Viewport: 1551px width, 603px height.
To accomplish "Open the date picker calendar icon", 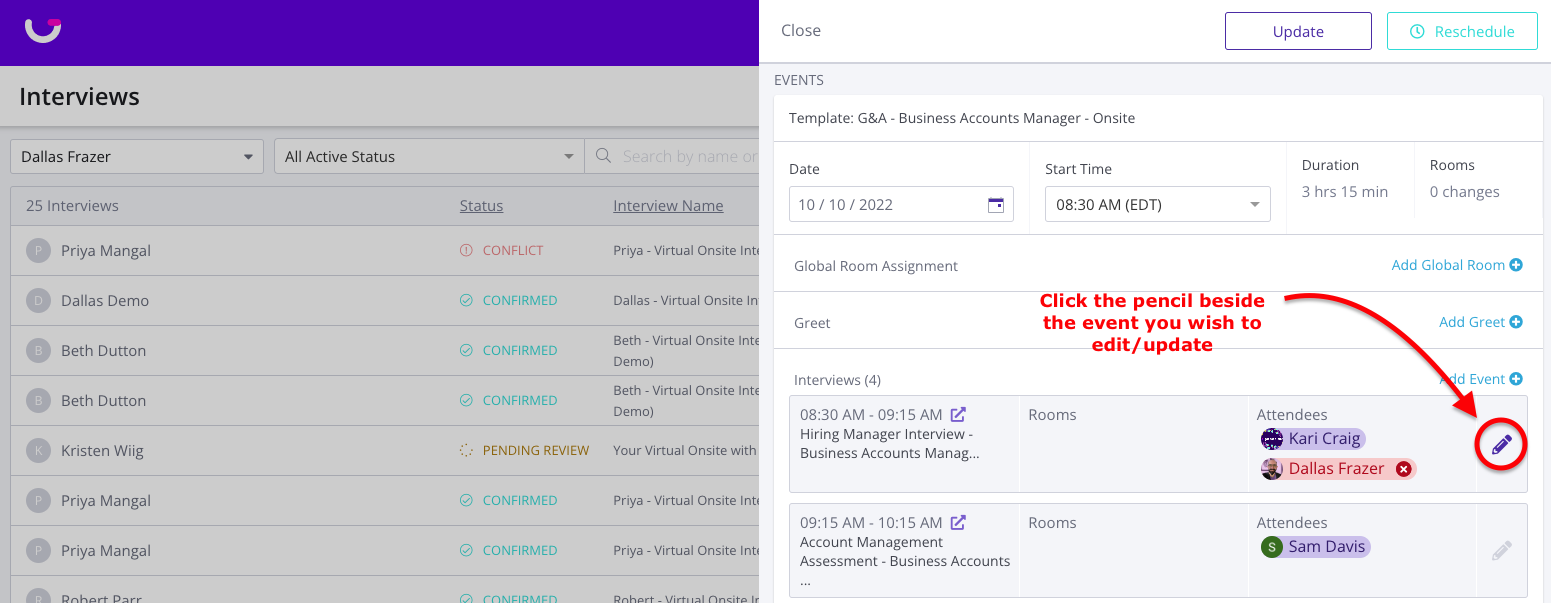I will (995, 205).
